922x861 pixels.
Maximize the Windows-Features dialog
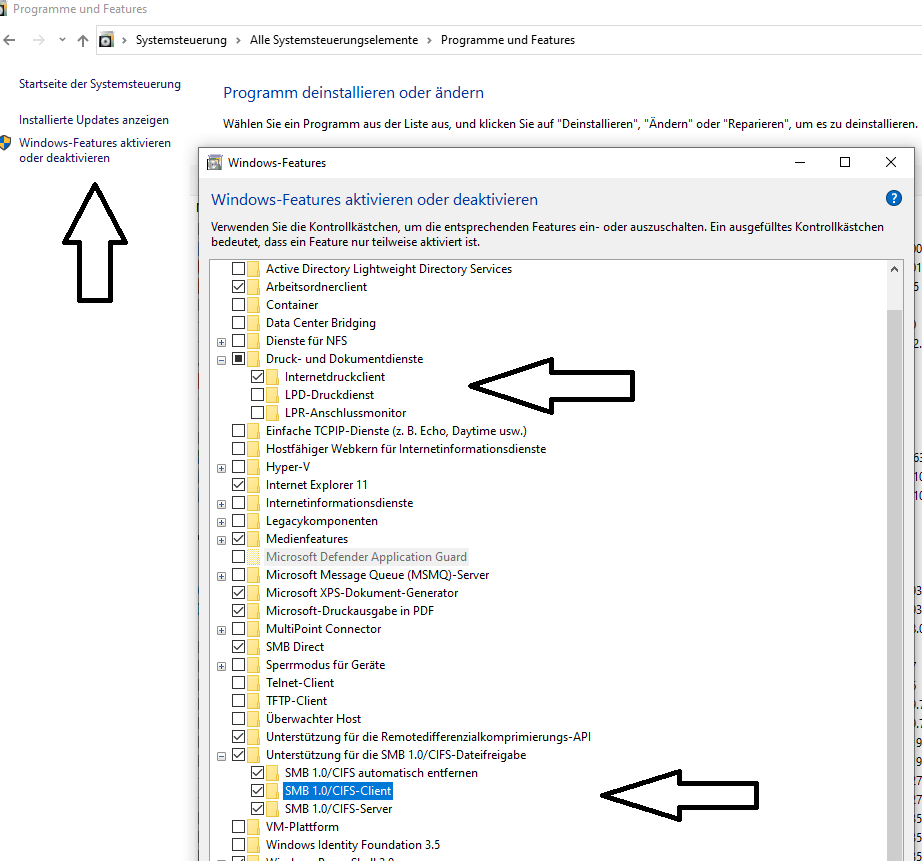[x=845, y=162]
